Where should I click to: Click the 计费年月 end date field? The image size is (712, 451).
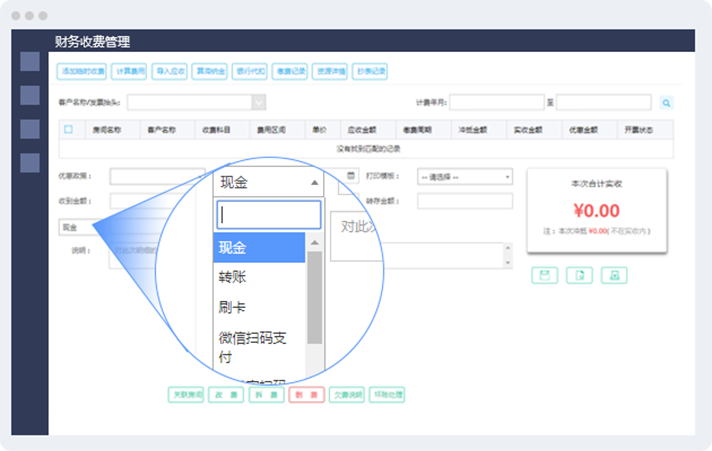(x=604, y=103)
